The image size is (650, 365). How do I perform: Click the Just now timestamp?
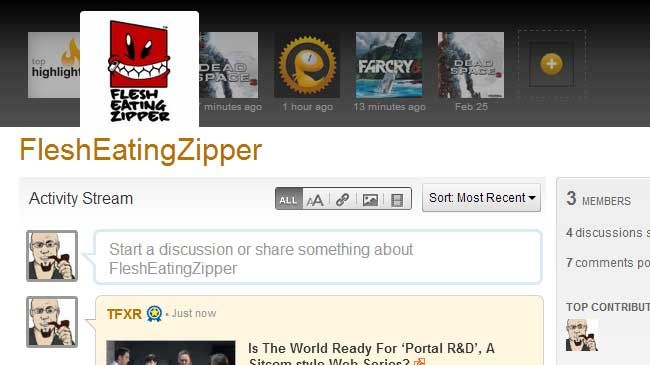[x=194, y=313]
